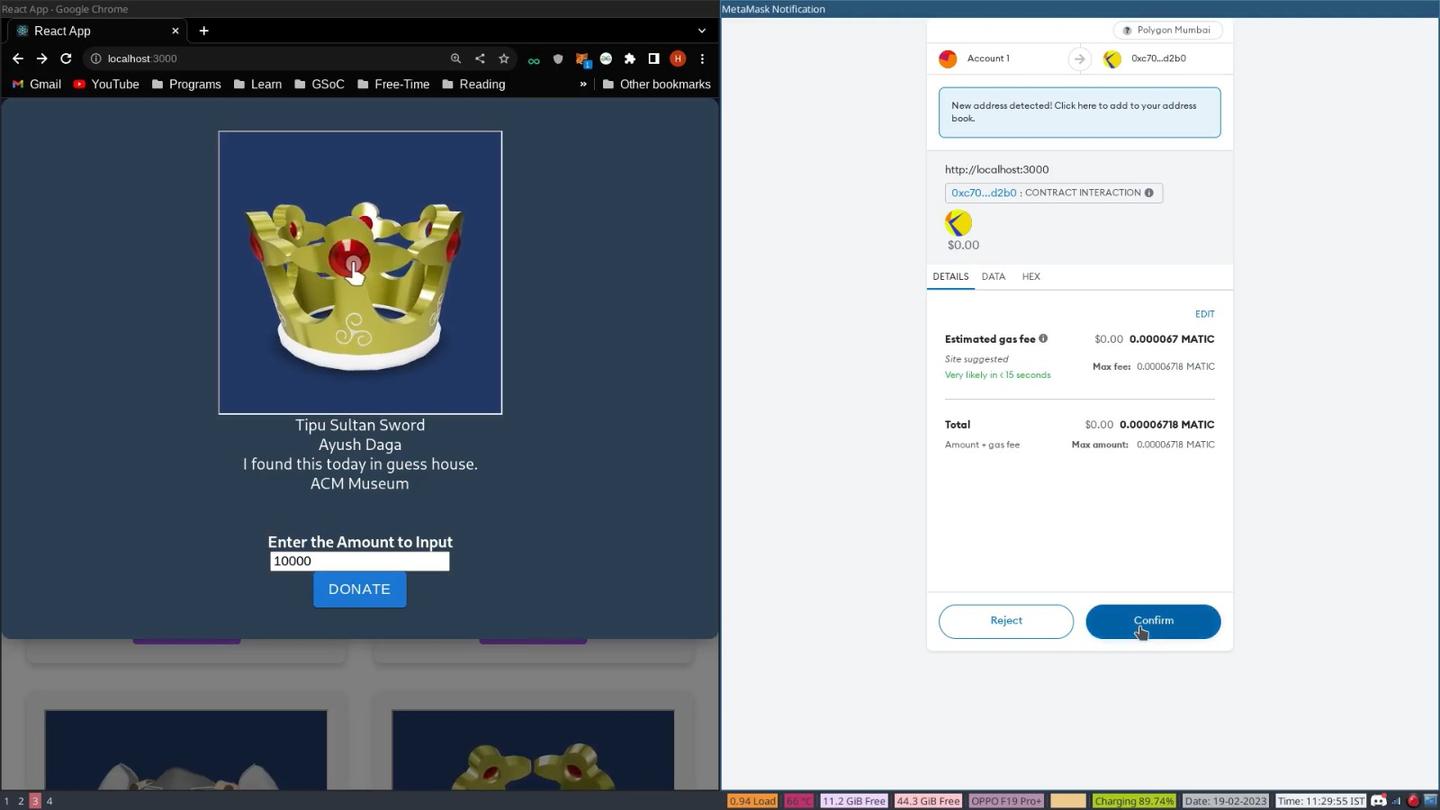Click the Chrome back arrow
Image resolution: width=1440 pixels, height=810 pixels.
point(18,59)
